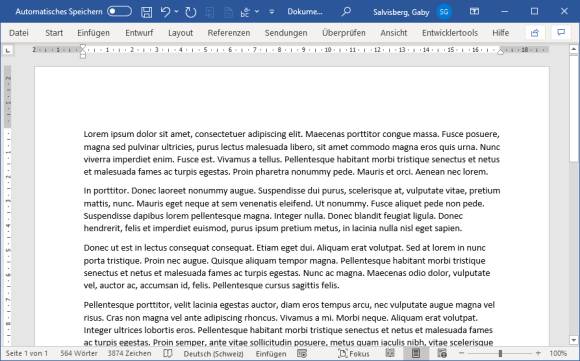Click the Dokume... document title
Image resolution: width=580 pixels, height=361 pixels.
tap(305, 12)
